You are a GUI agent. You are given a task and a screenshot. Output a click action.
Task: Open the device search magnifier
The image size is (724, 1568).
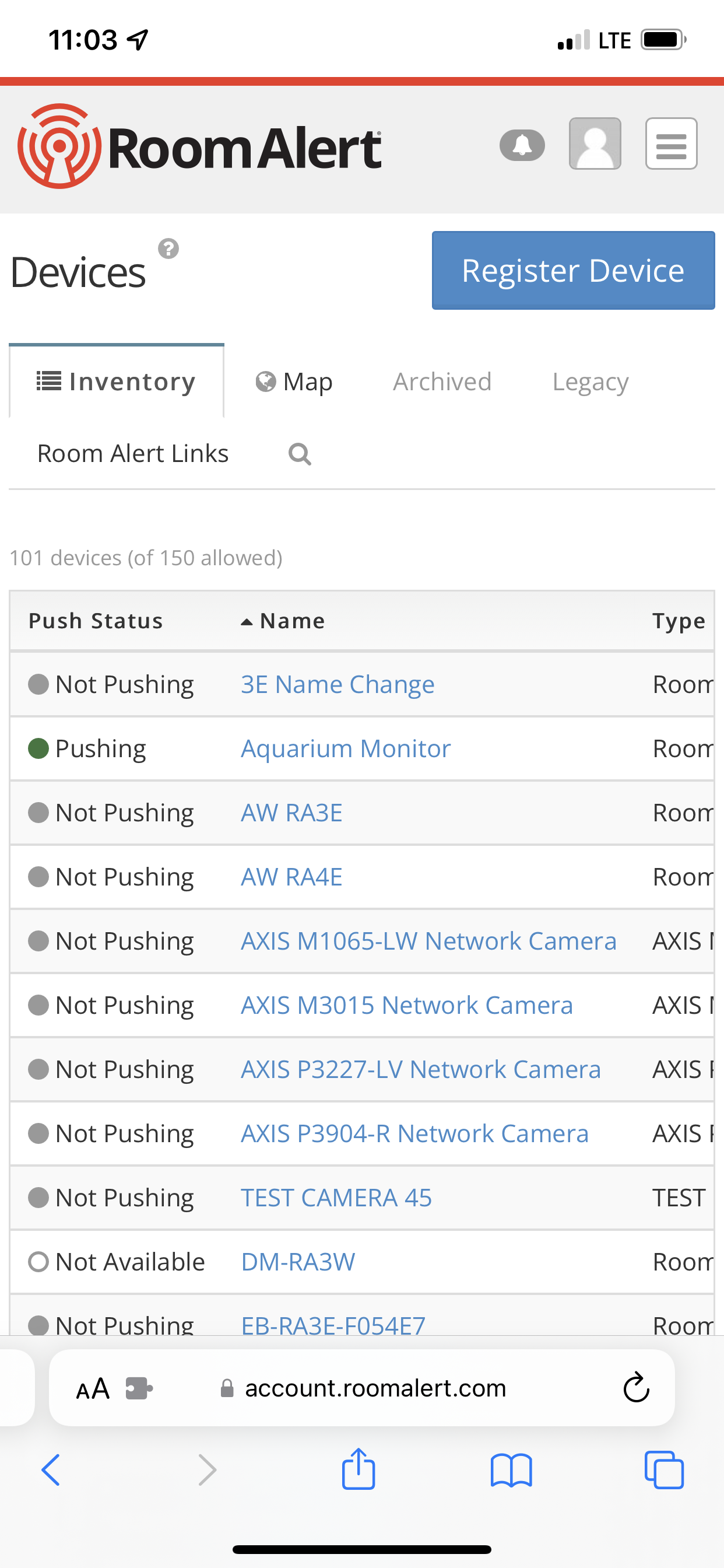pos(299,453)
